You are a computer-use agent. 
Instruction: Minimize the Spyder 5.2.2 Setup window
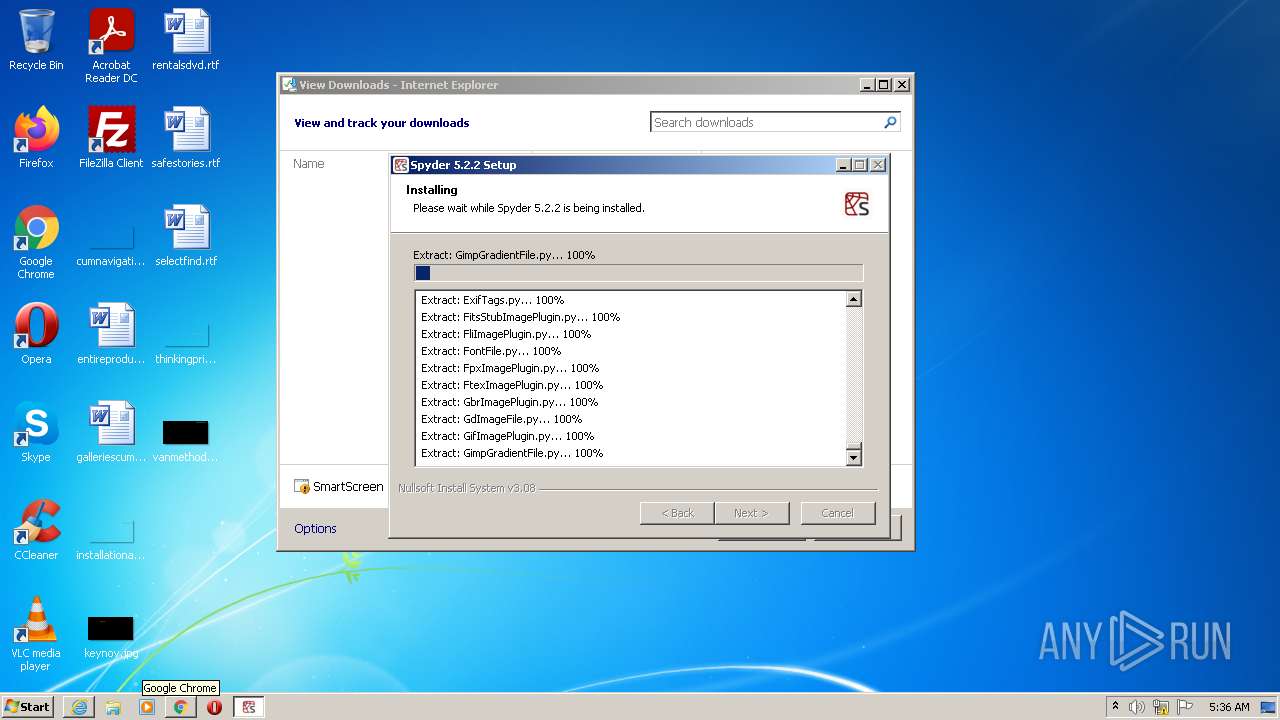[842, 165]
